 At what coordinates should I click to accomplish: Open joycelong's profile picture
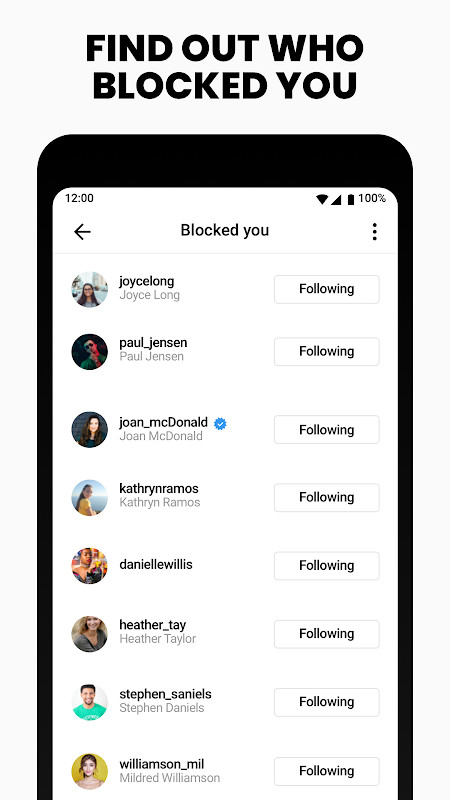point(90,289)
